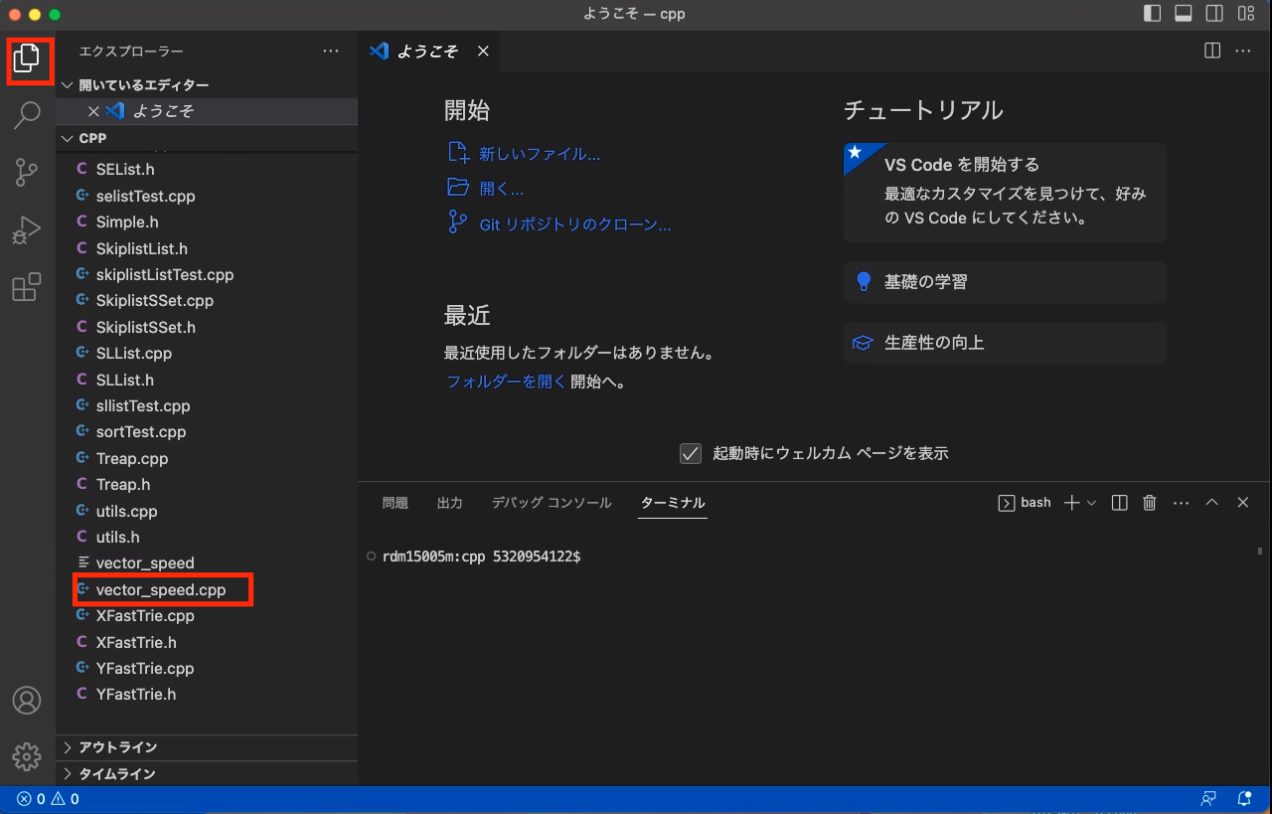The width and height of the screenshot is (1272, 814).
Task: Click the フォルダーを開く link
Action: click(506, 381)
